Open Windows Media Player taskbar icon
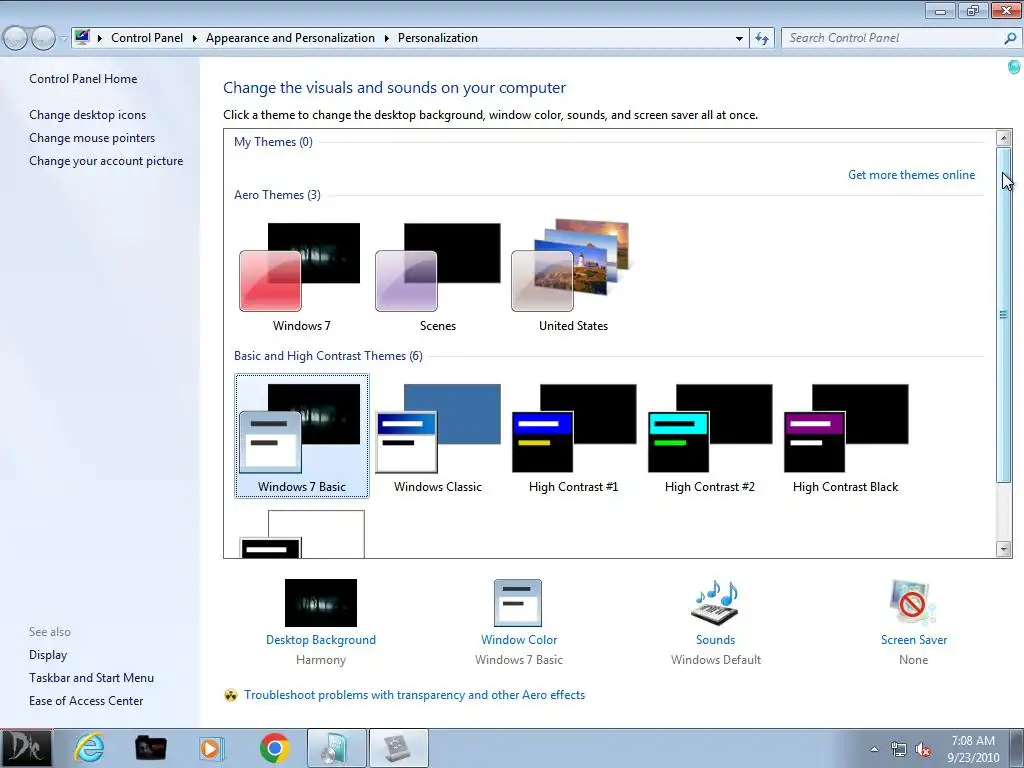The height and width of the screenshot is (768, 1024). pyautogui.click(x=210, y=748)
